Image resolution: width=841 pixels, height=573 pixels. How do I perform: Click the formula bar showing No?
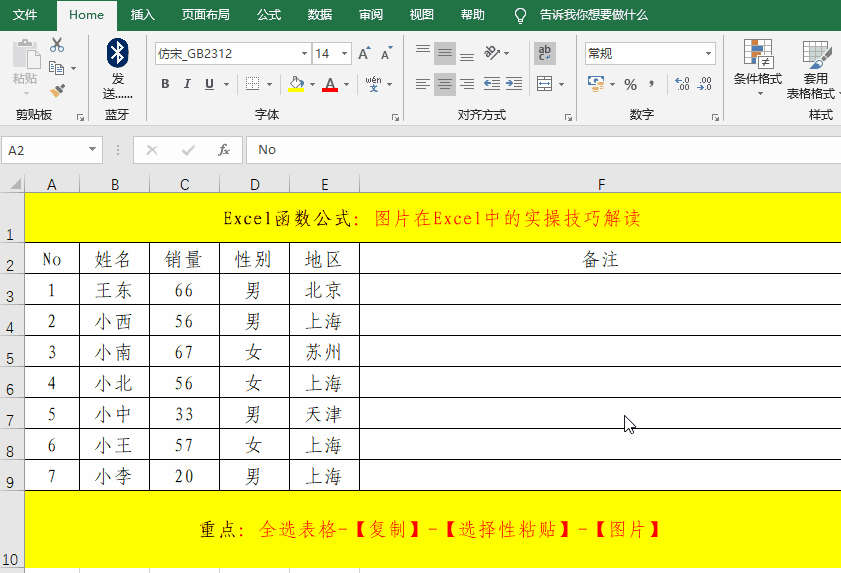coord(543,150)
